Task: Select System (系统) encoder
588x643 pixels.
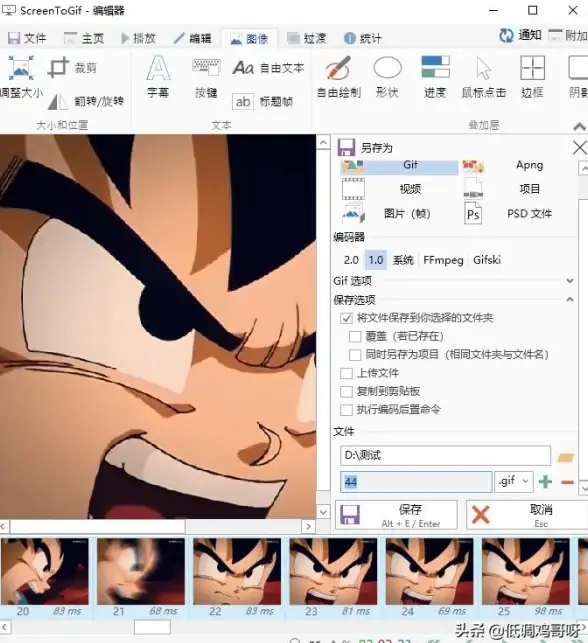Action: [403, 260]
